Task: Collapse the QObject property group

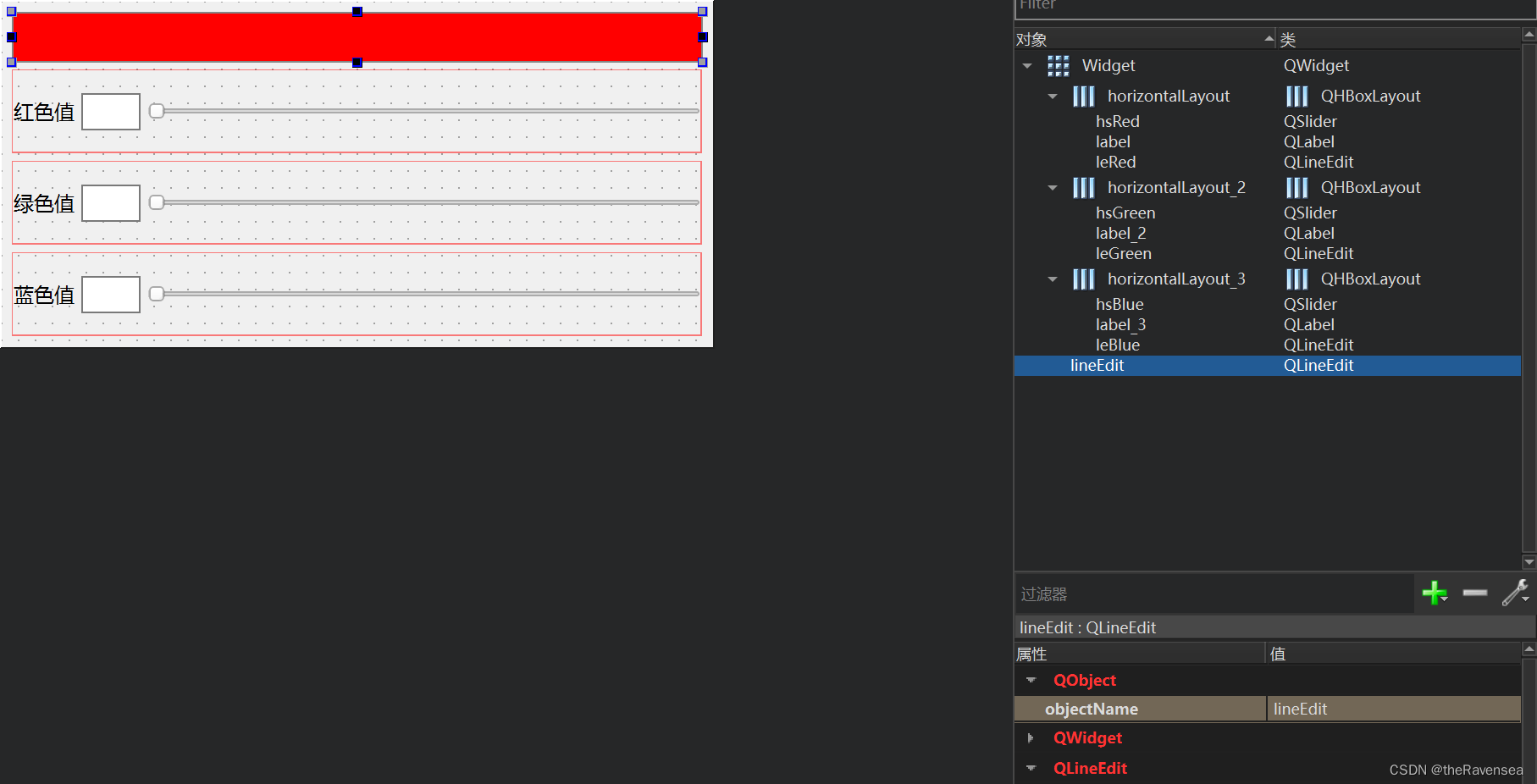Action: [x=1031, y=681]
